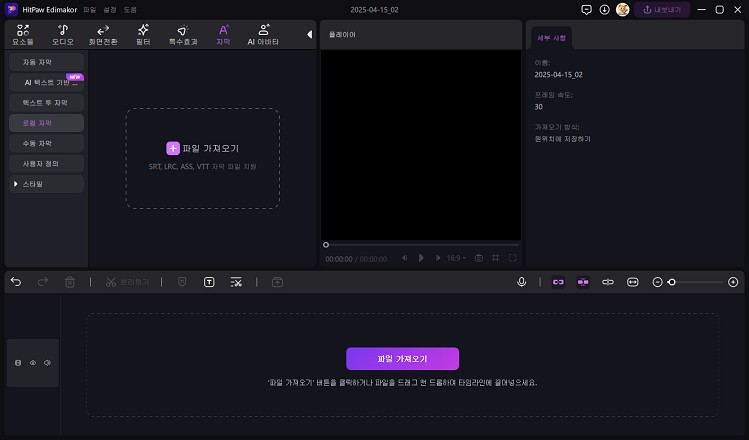Click the 분리하기 split tool
The height and width of the screenshot is (440, 749).
click(x=128, y=282)
